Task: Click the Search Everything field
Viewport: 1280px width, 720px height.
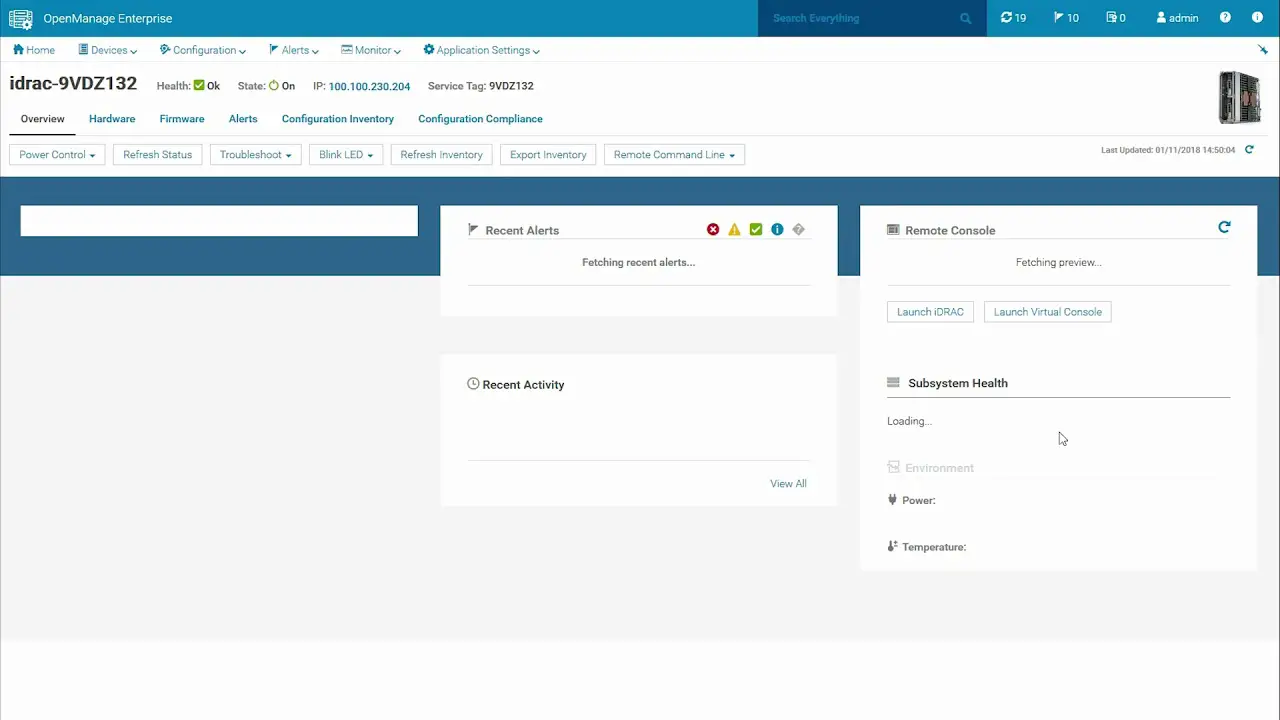Action: point(860,18)
